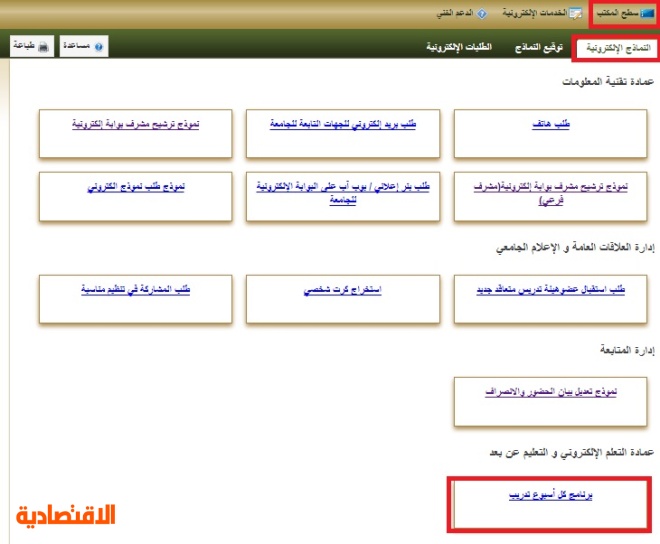Click إدارة العلاقات العامة و الإعلام الجامعي heading

tap(575, 247)
